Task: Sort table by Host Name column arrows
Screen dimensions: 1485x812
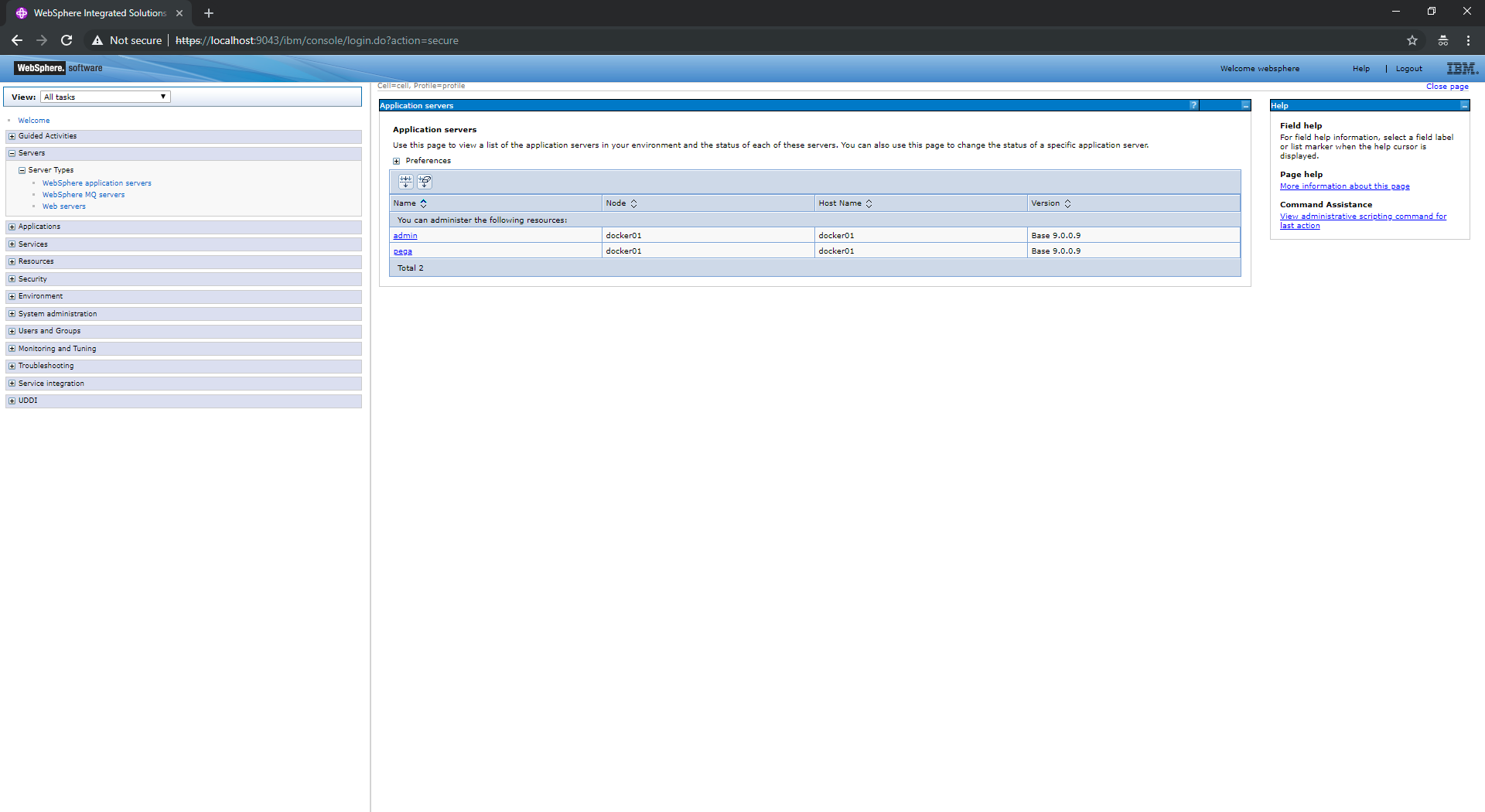Action: pyautogui.click(x=869, y=203)
